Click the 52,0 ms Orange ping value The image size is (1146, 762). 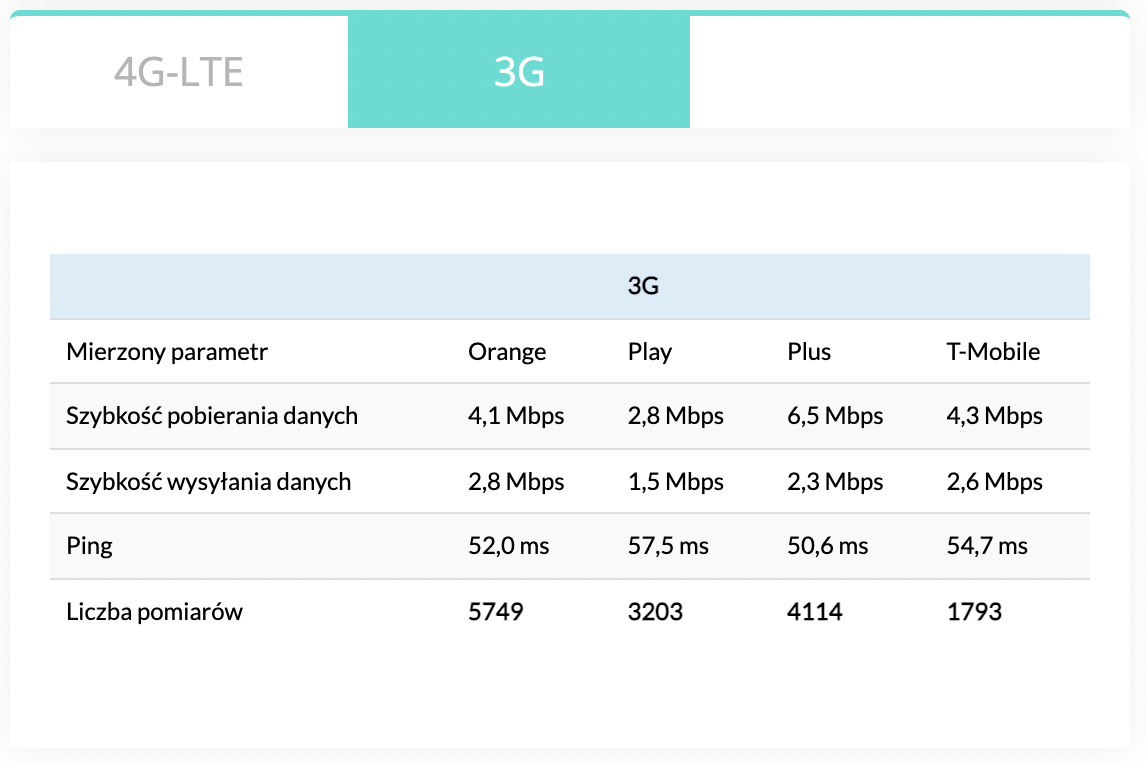(x=508, y=546)
